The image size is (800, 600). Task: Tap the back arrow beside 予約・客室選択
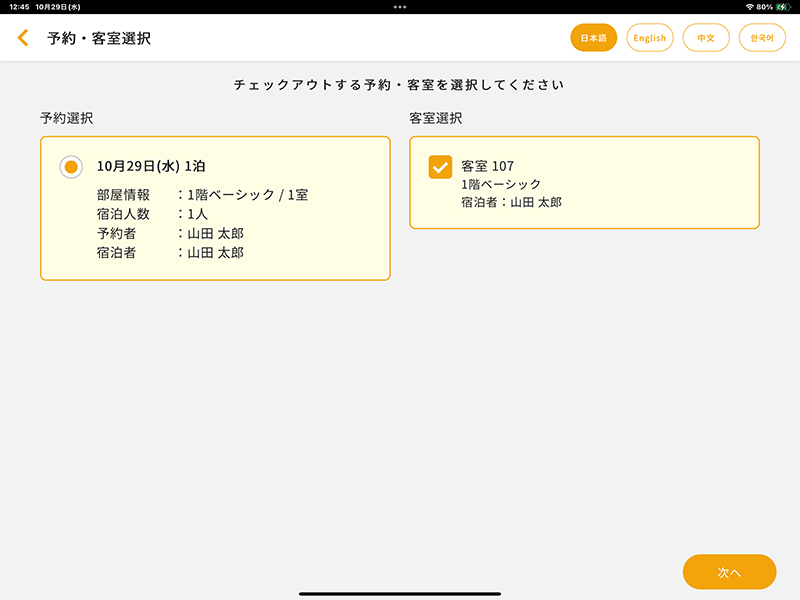[22, 37]
